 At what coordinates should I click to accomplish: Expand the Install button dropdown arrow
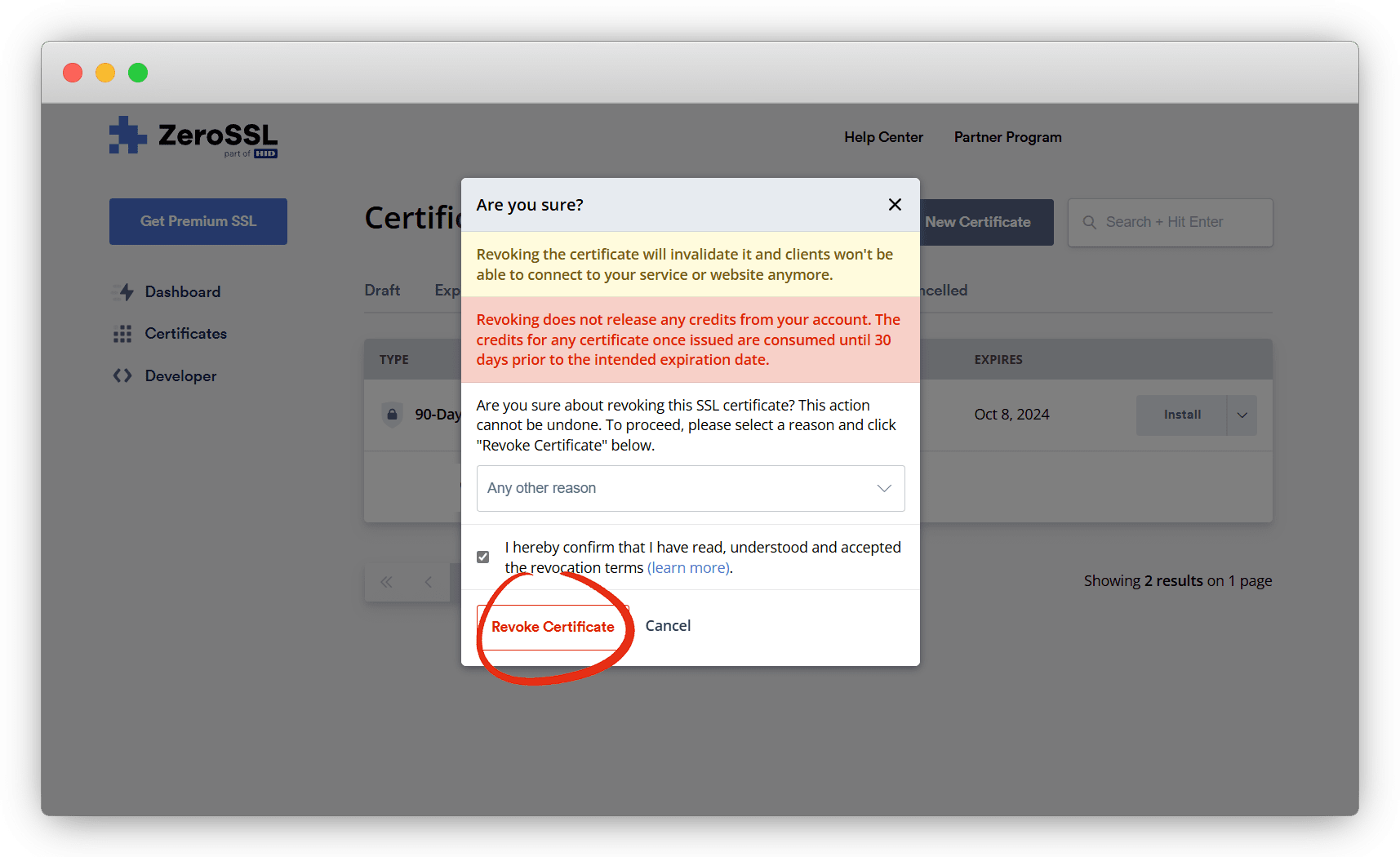[1242, 415]
